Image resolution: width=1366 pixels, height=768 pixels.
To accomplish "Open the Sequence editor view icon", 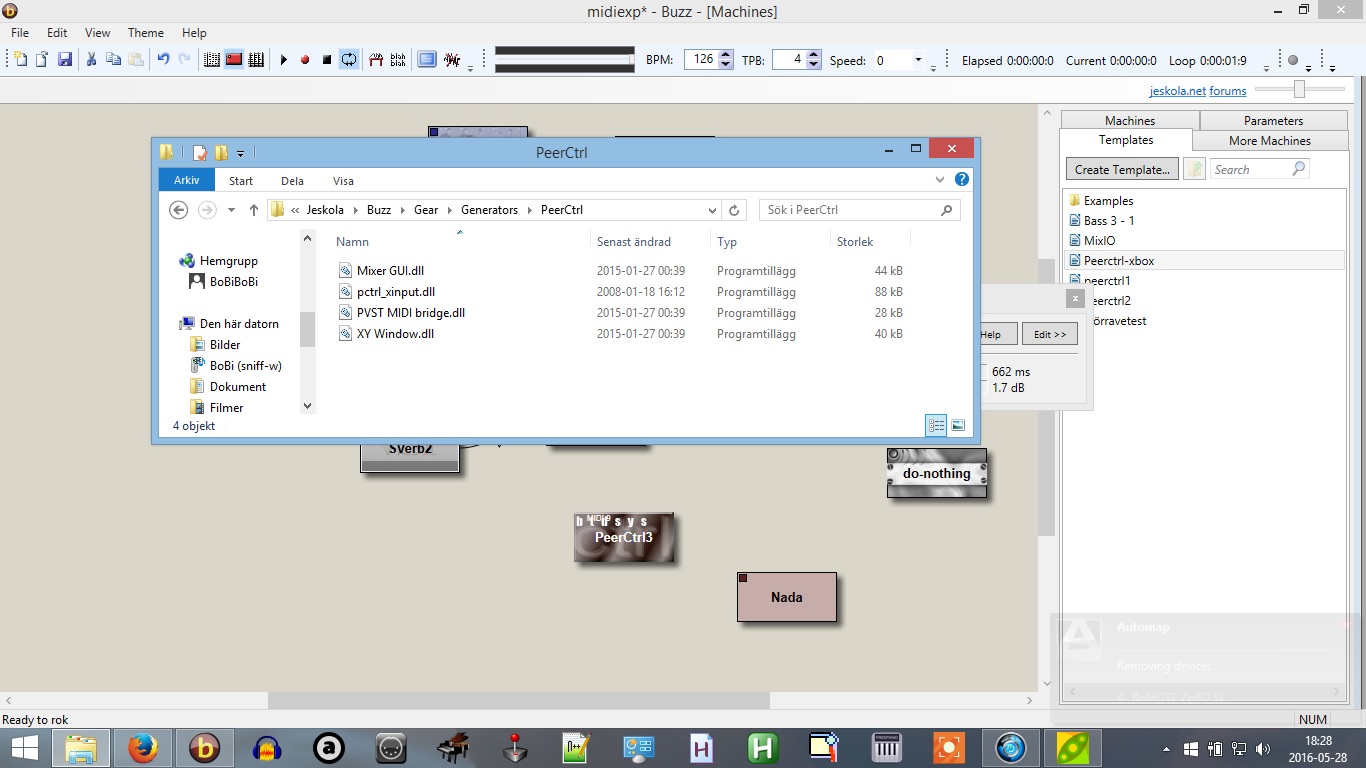I will tap(256, 60).
